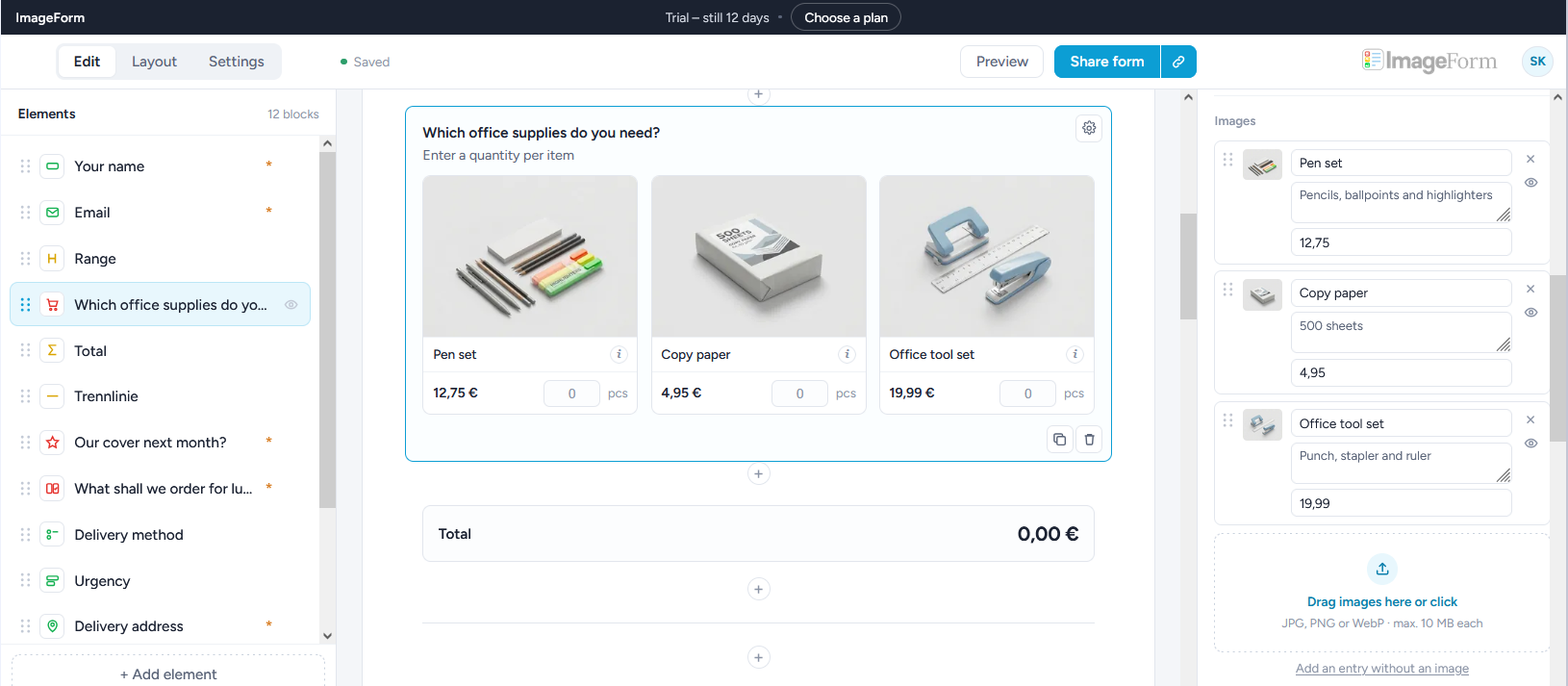Grab drag handle of Copy paper image entry
This screenshot has height=686, width=1568.
(1227, 290)
